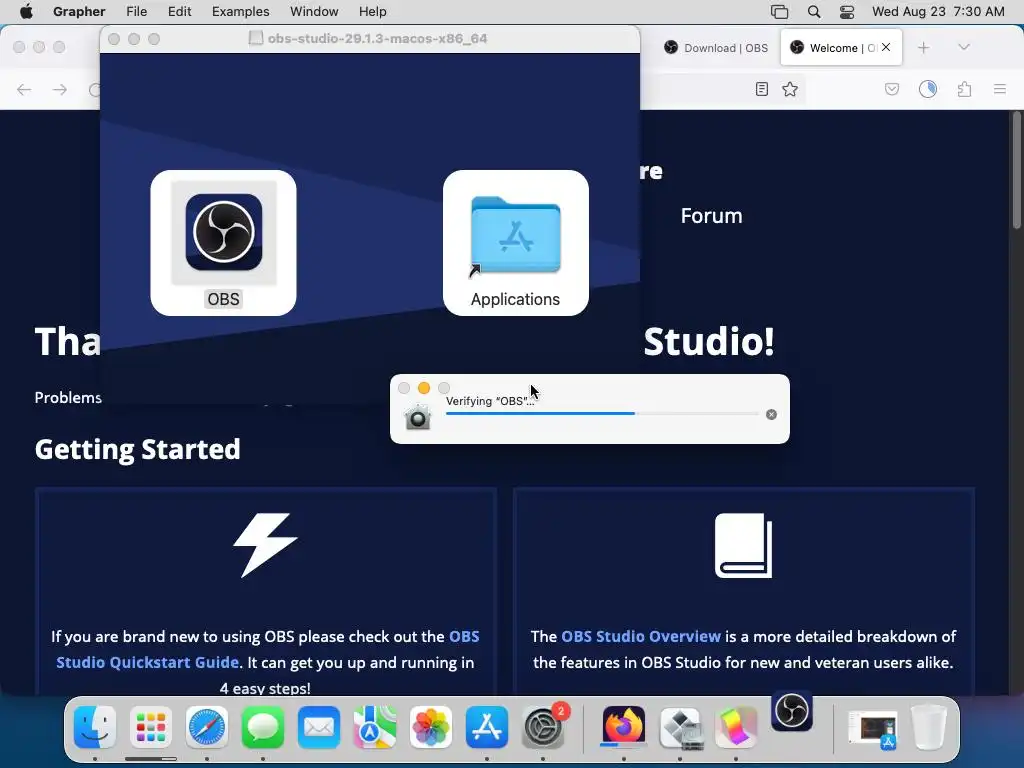The image size is (1024, 768).
Task: Open the downloads stack in the Dock
Action: click(872, 728)
